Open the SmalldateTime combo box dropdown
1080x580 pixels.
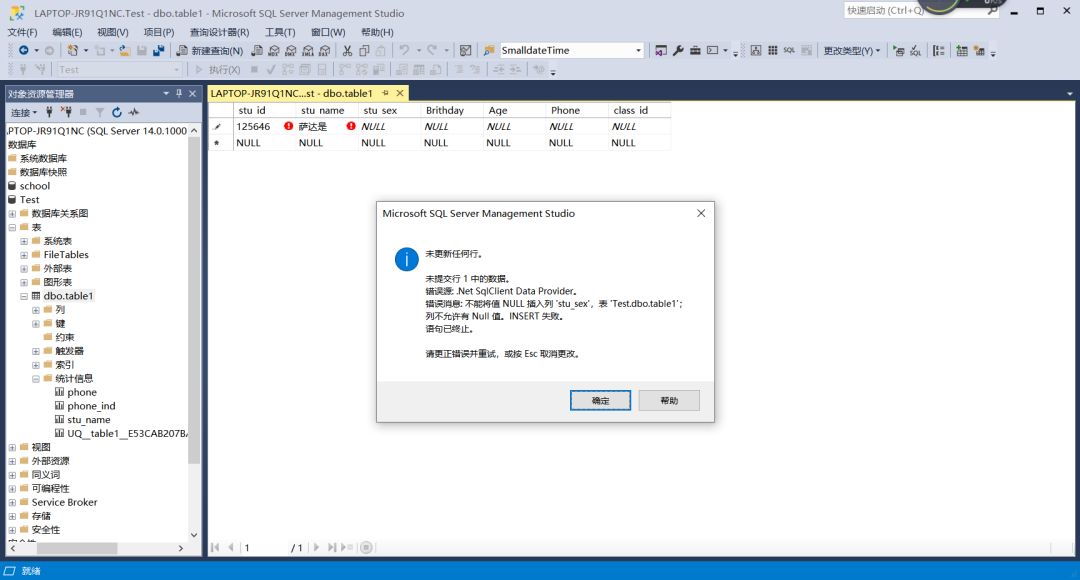(638, 50)
